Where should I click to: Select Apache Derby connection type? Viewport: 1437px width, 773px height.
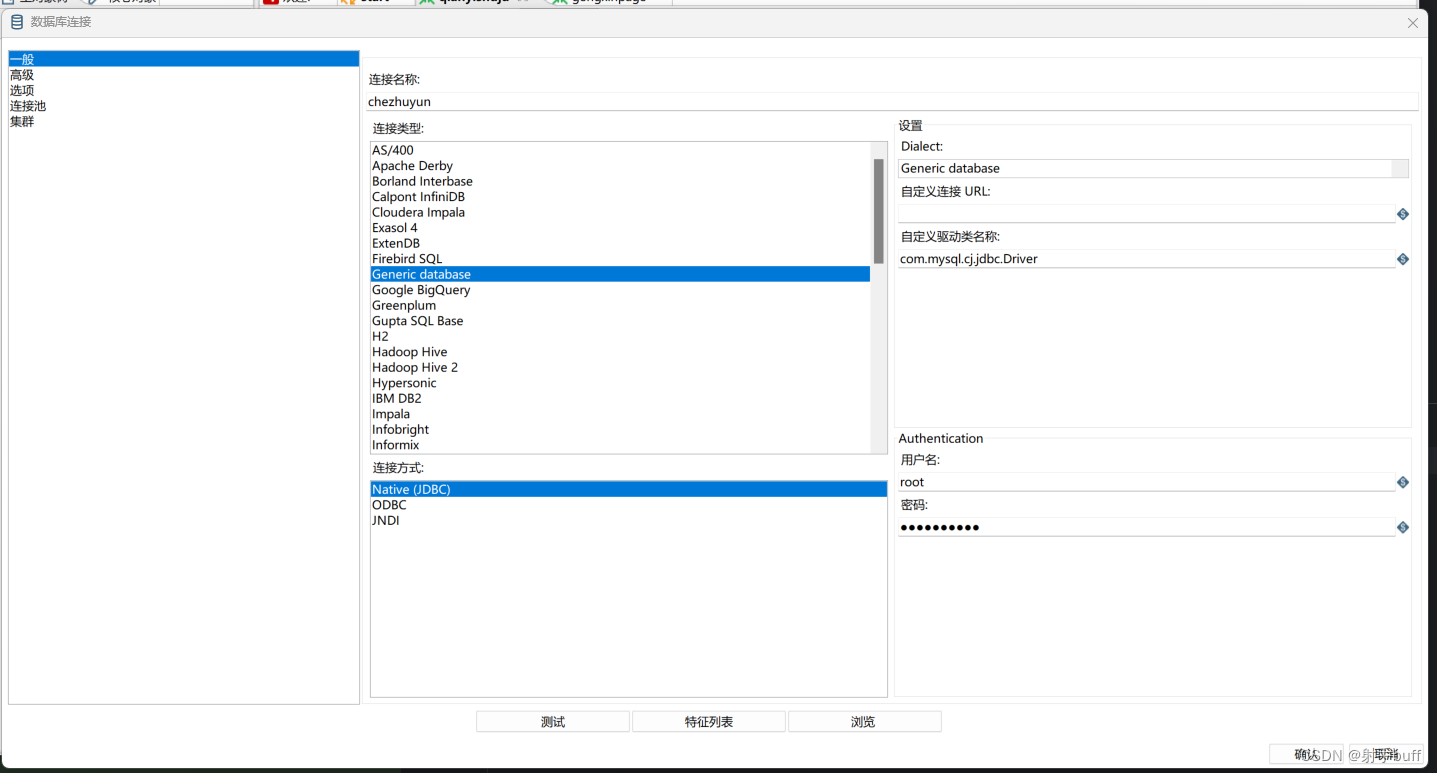tap(620, 166)
